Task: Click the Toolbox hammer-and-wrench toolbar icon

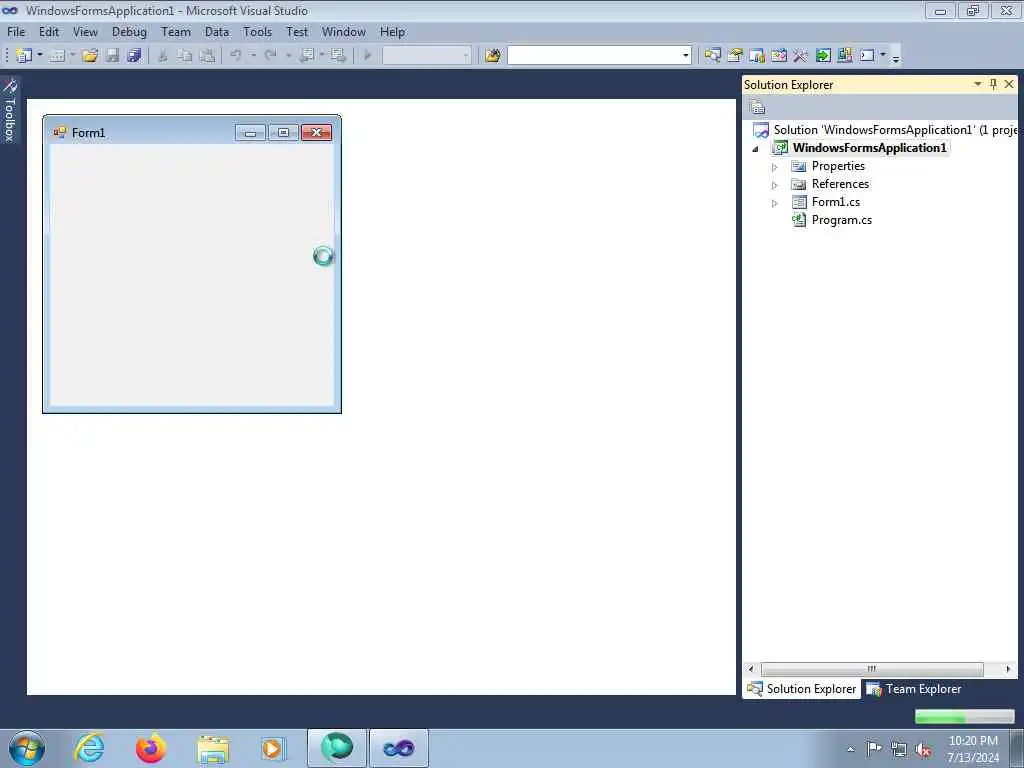Action: click(x=800, y=56)
